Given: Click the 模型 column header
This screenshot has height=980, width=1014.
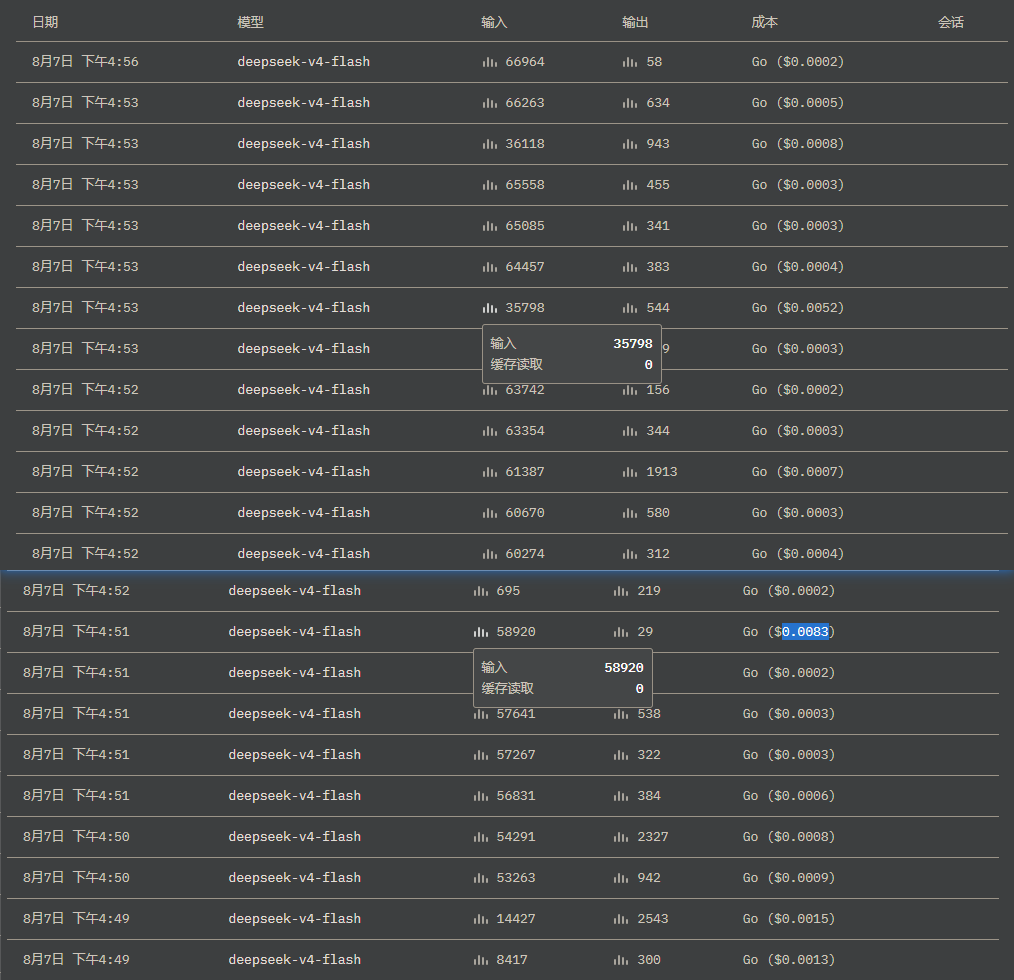Looking at the screenshot, I should coord(250,22).
